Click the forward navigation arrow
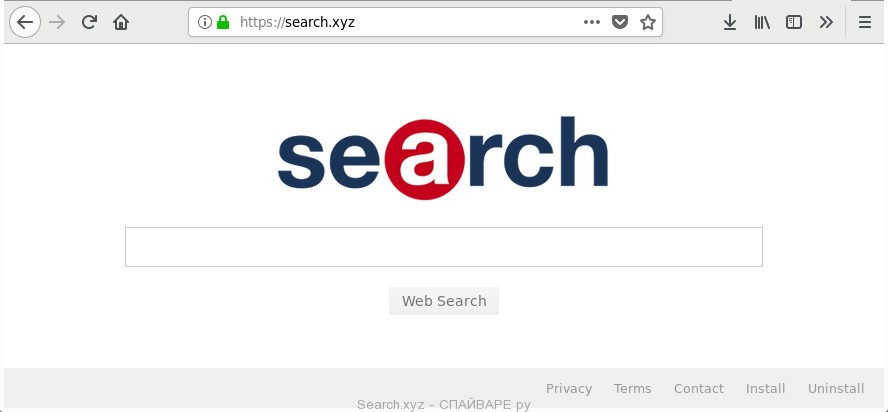The width and height of the screenshot is (888, 412). [57, 22]
